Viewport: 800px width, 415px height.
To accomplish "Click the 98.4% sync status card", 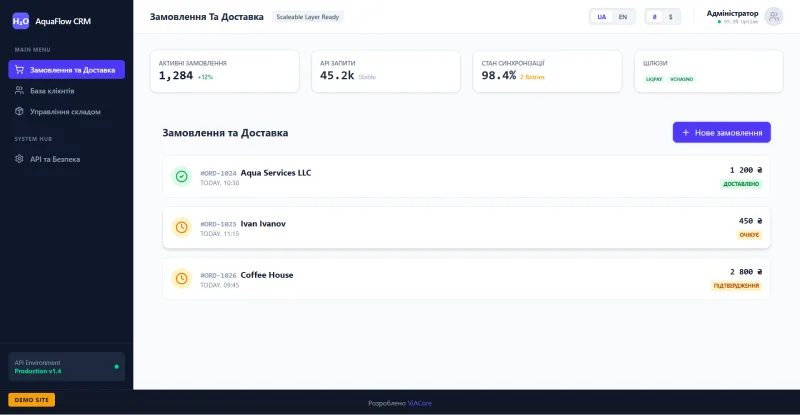I will tap(547, 71).
